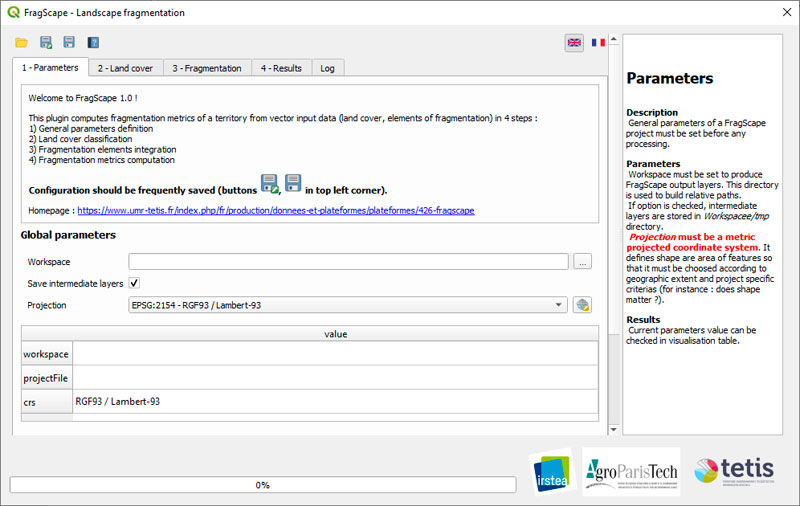This screenshot has height=506, width=800.
Task: Go to the 4 - Results tab
Action: [x=282, y=68]
